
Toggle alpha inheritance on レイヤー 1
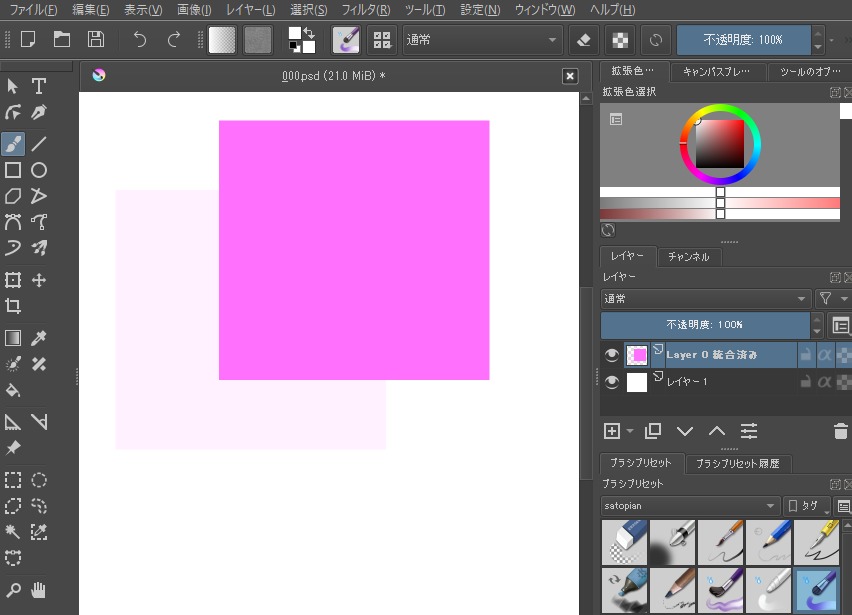point(824,381)
